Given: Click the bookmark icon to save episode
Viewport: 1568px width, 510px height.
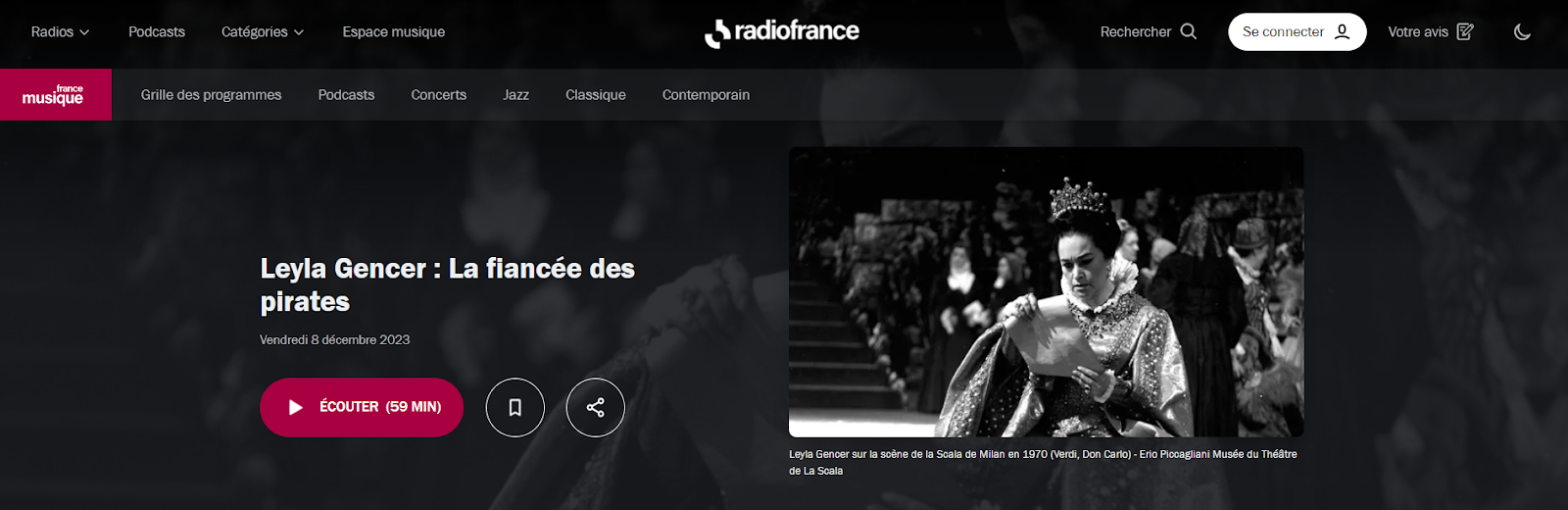Looking at the screenshot, I should 514,407.
